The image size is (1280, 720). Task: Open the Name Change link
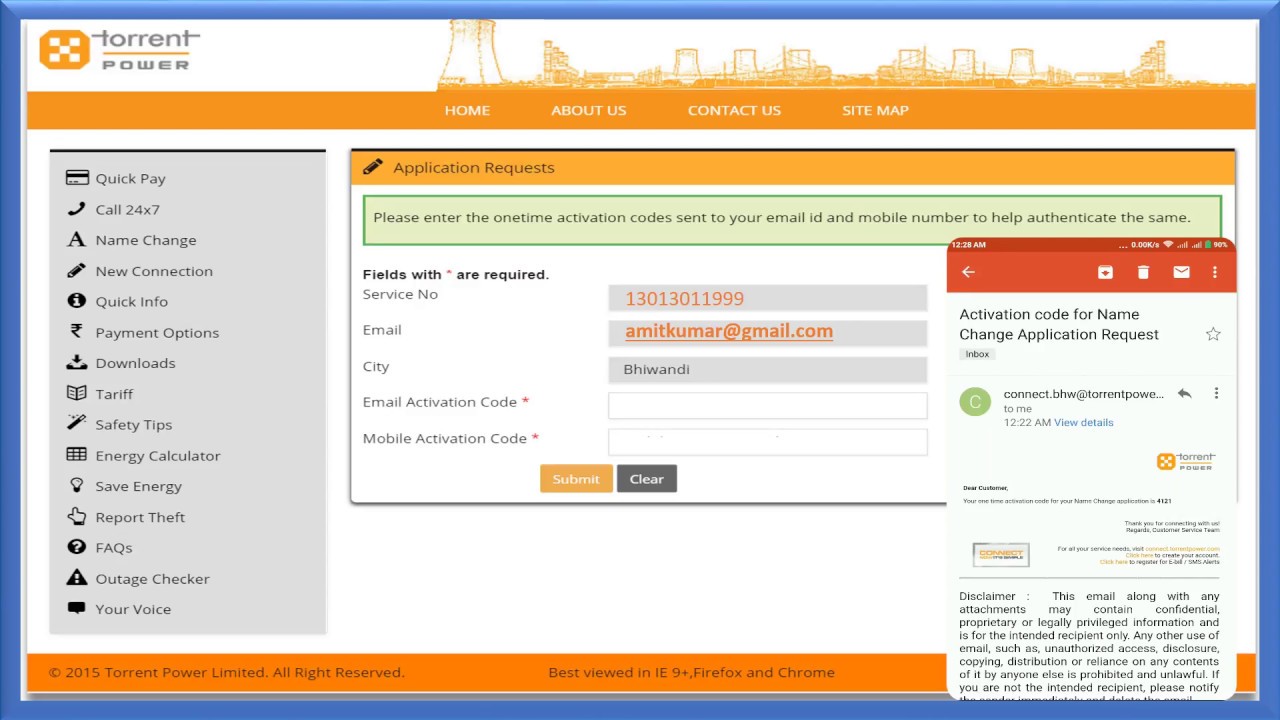[x=146, y=240]
